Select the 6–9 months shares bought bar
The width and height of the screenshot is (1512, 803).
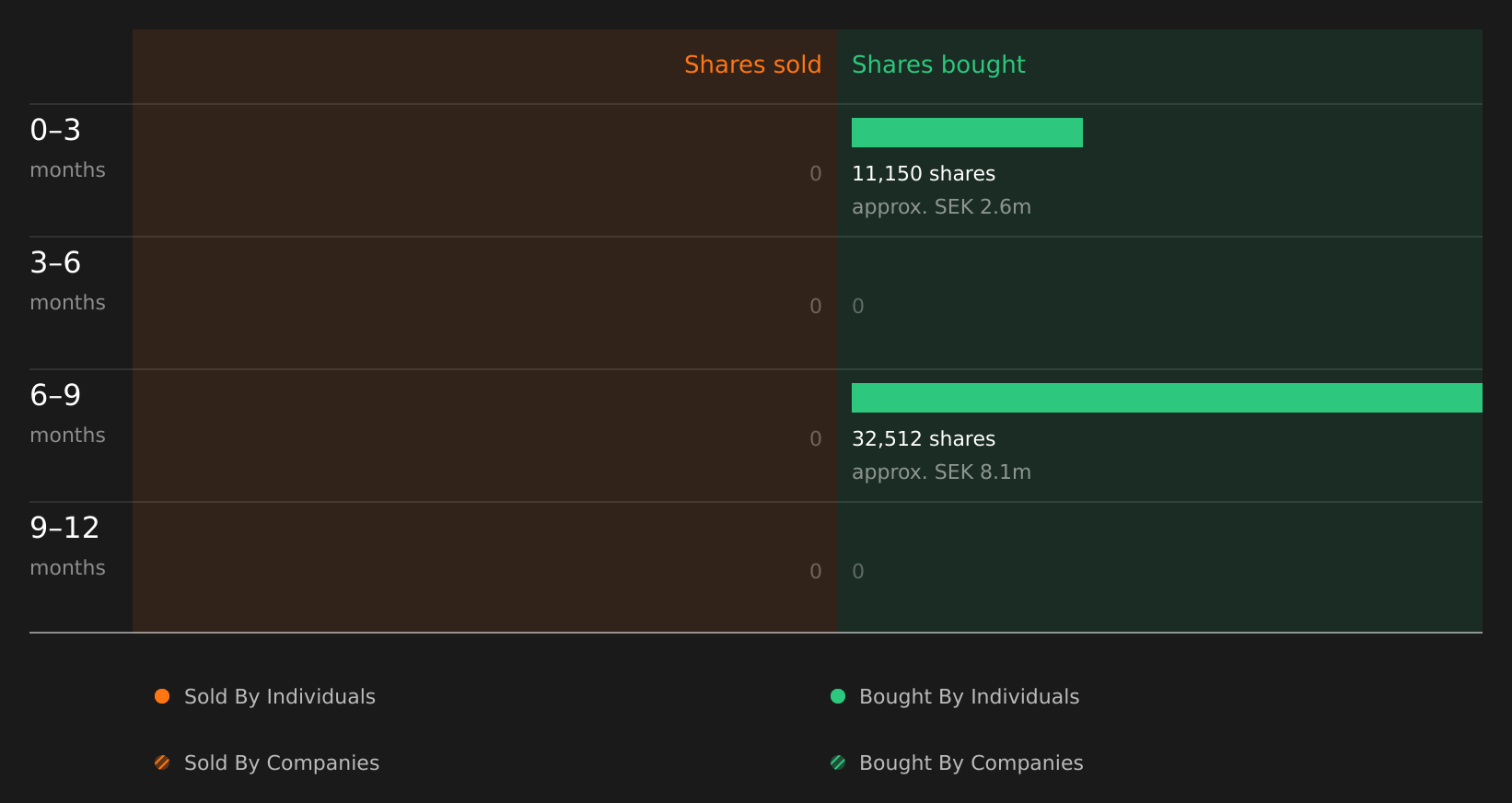(x=1167, y=398)
